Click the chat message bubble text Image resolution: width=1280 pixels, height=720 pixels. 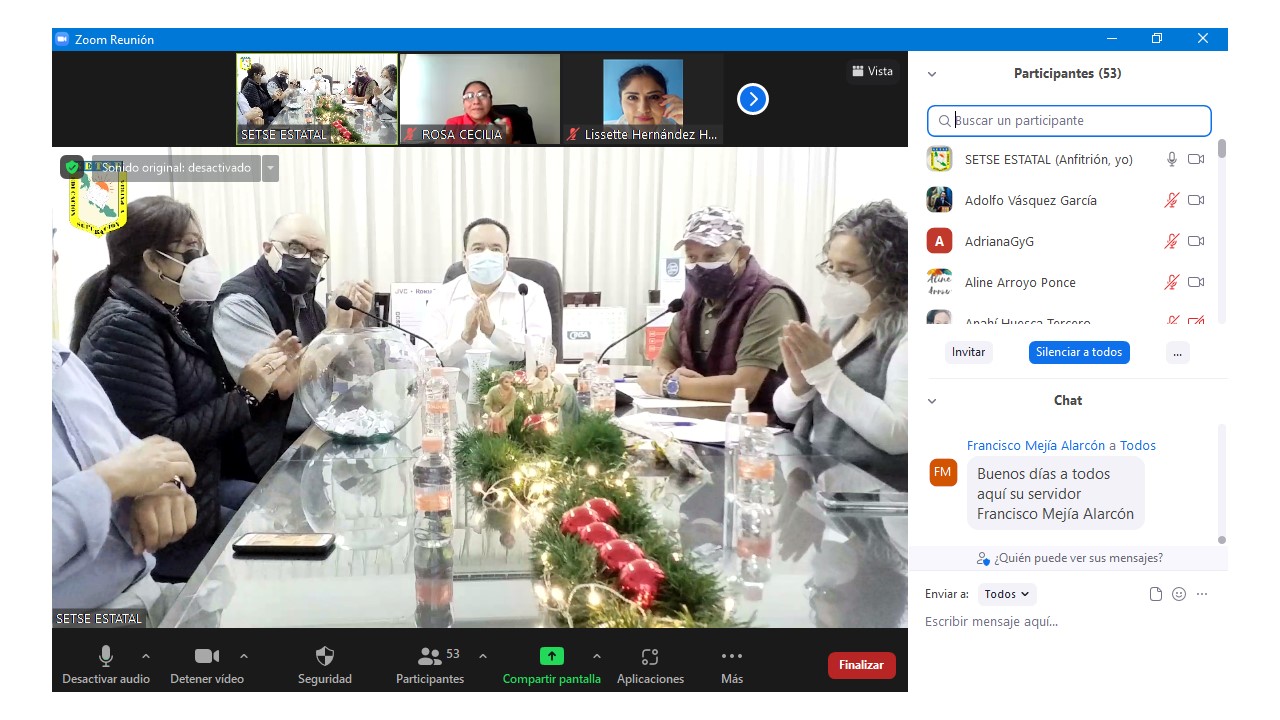1056,494
